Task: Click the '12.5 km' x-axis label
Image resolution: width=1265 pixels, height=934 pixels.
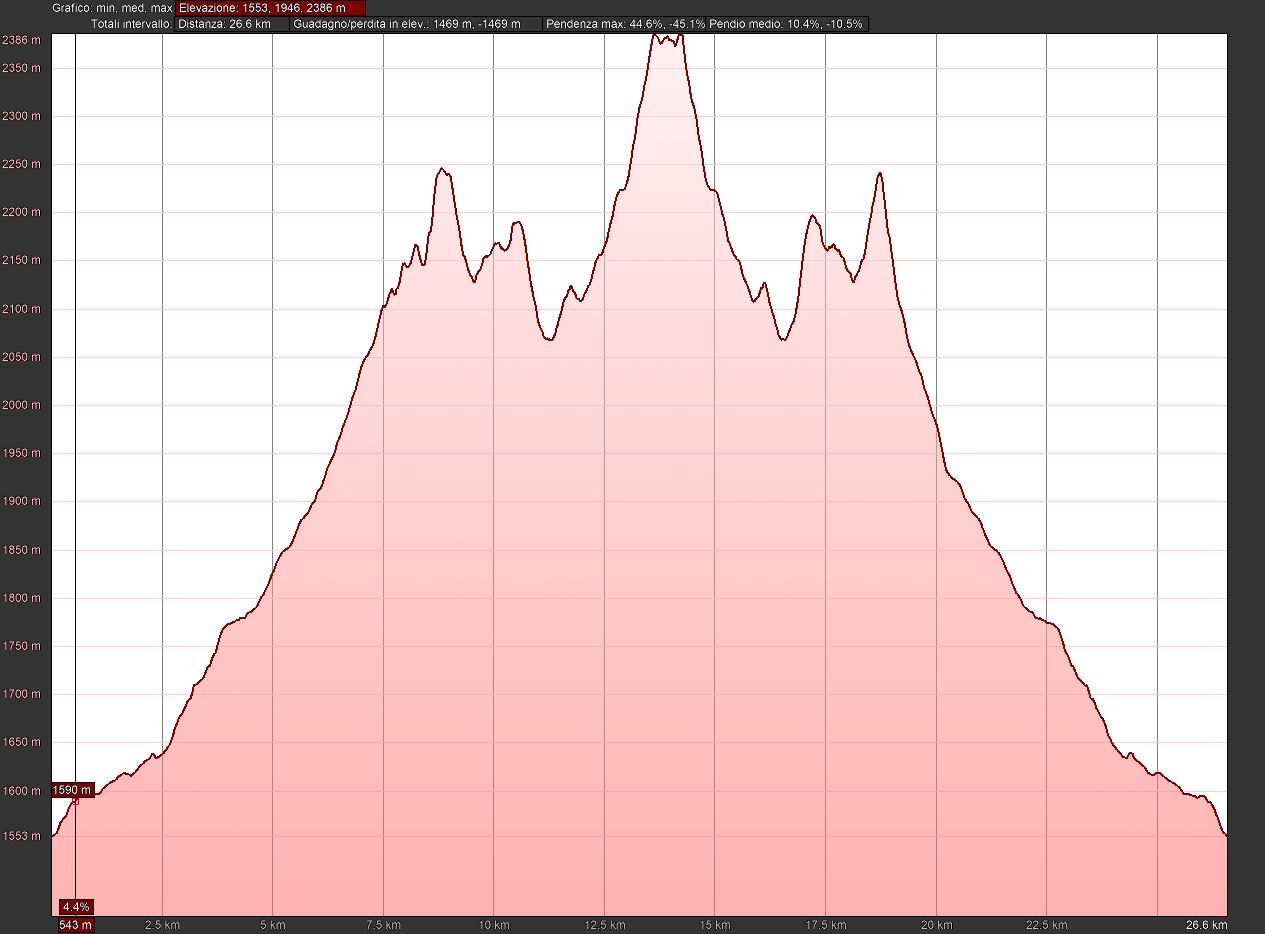Action: (604, 925)
